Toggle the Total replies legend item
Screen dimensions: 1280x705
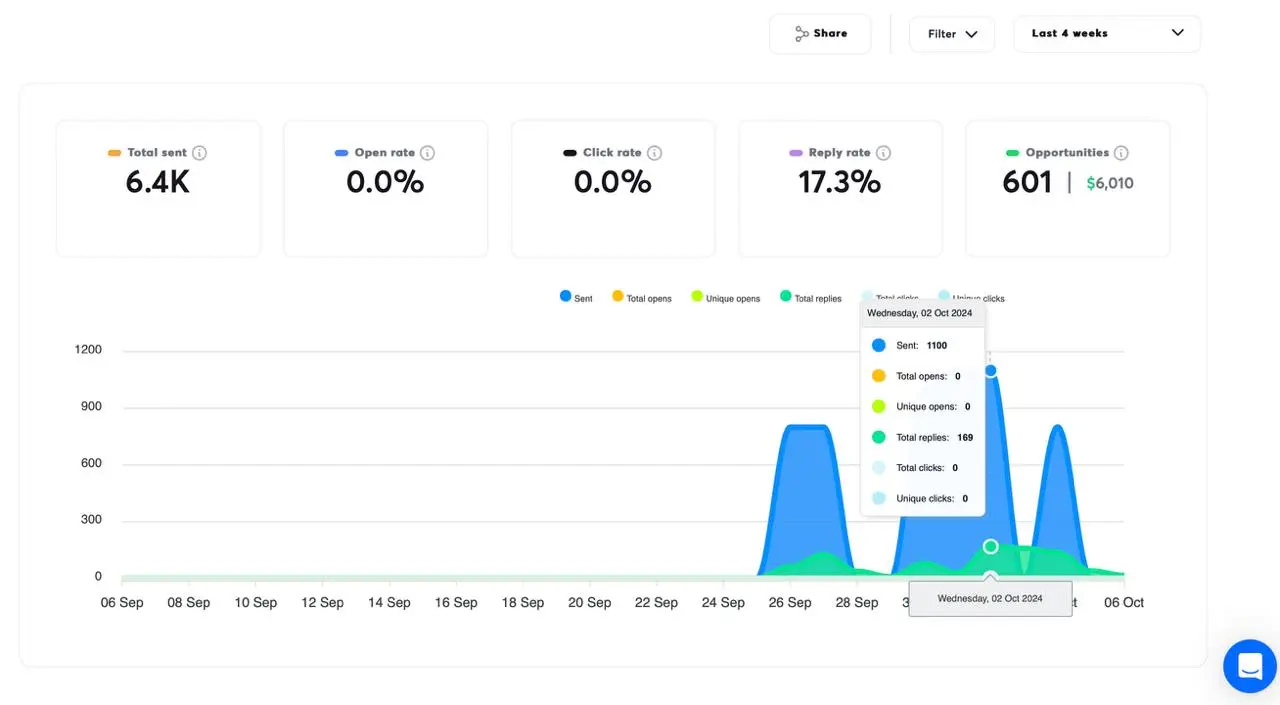point(811,297)
